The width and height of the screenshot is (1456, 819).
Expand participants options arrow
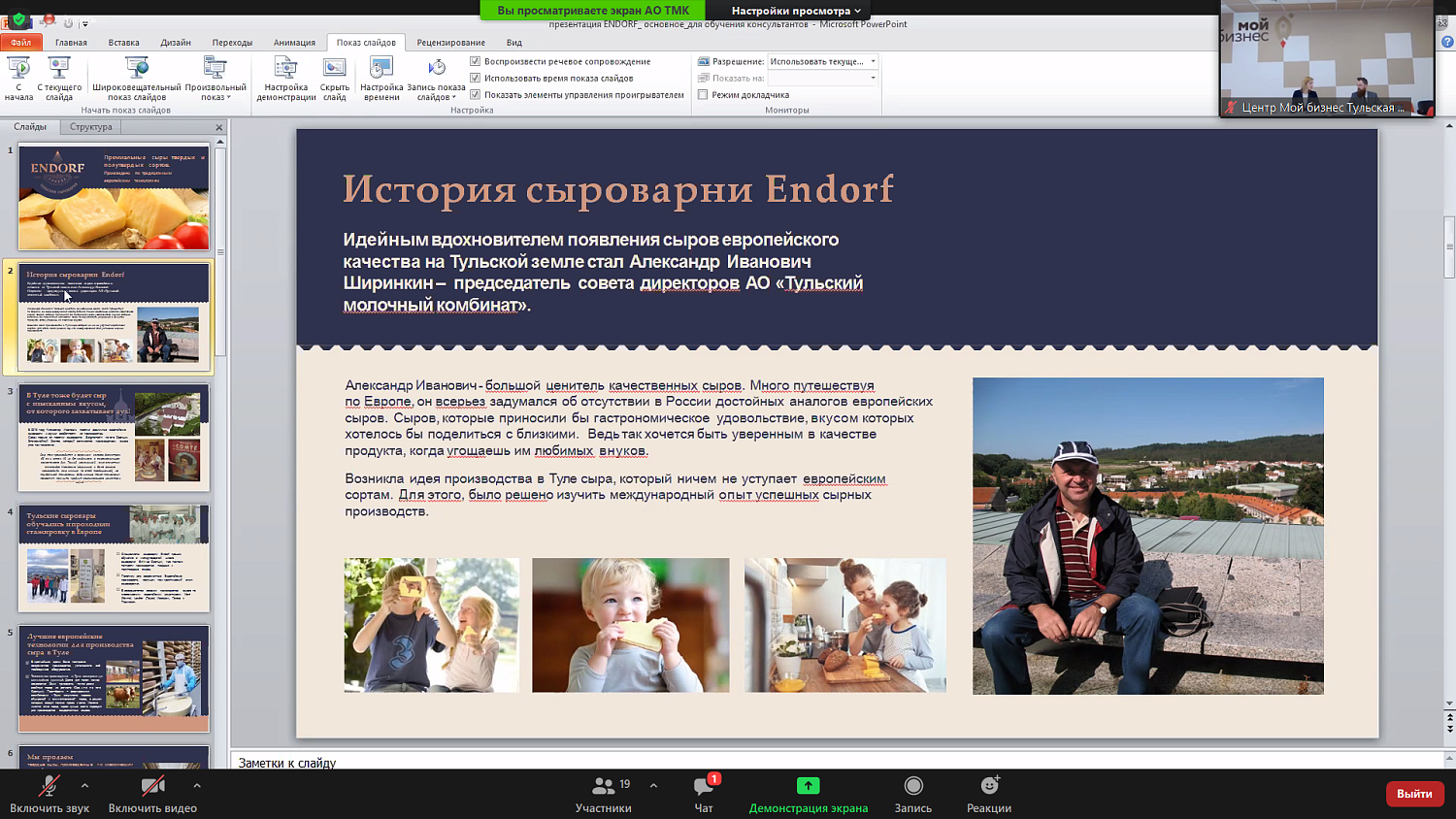653,785
